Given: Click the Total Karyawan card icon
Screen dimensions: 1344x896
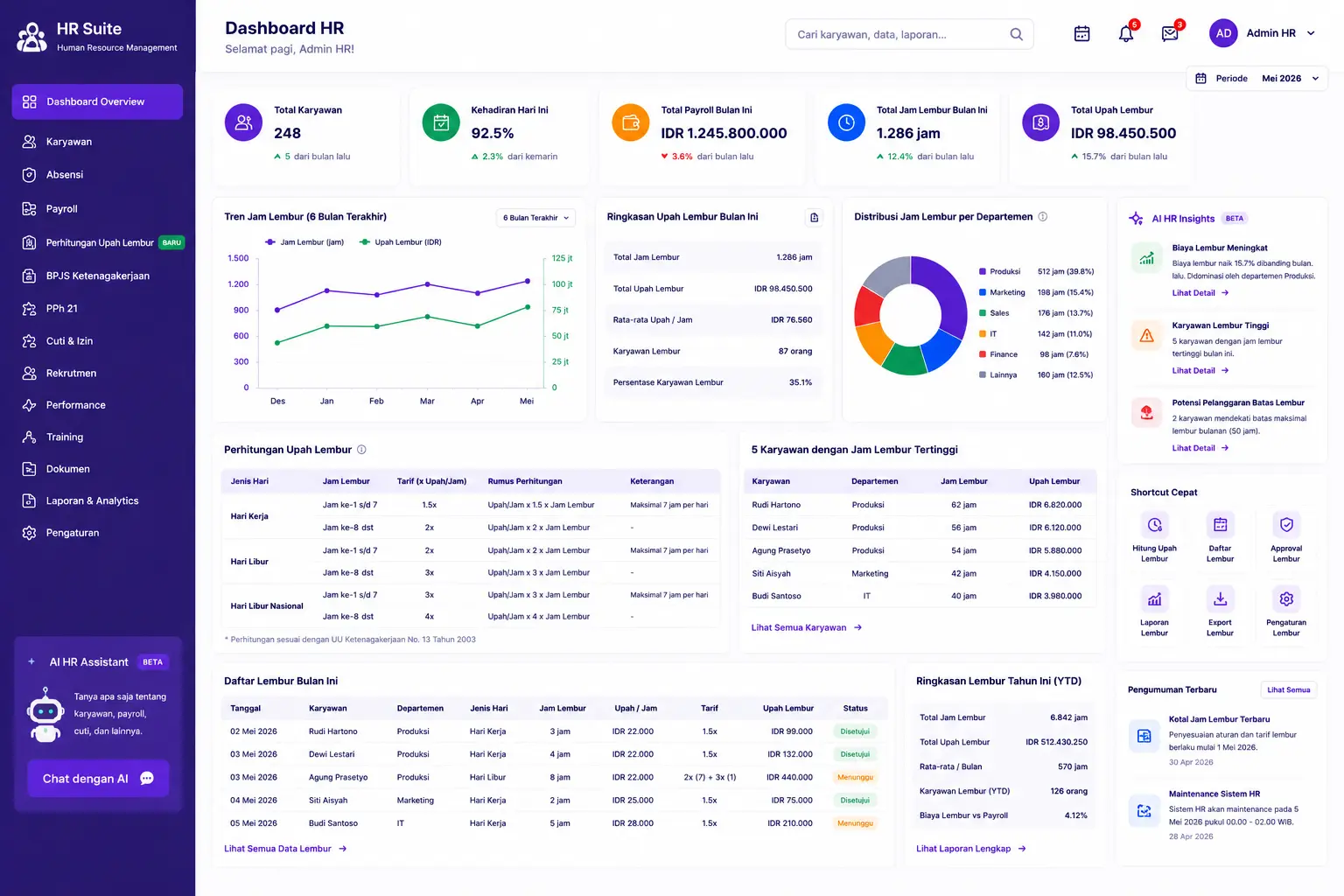Looking at the screenshot, I should click(x=243, y=122).
